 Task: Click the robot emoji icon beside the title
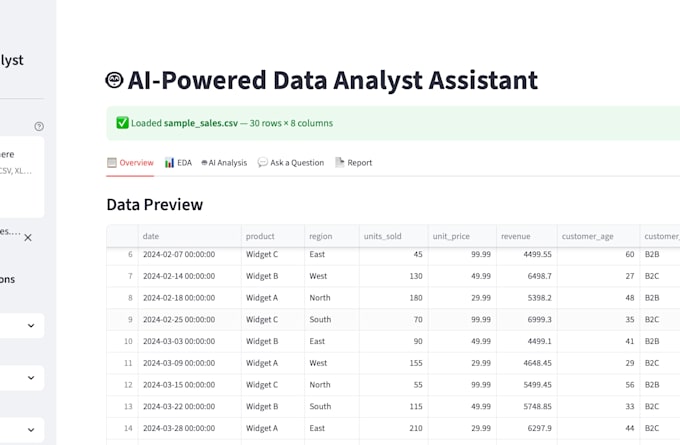(114, 80)
